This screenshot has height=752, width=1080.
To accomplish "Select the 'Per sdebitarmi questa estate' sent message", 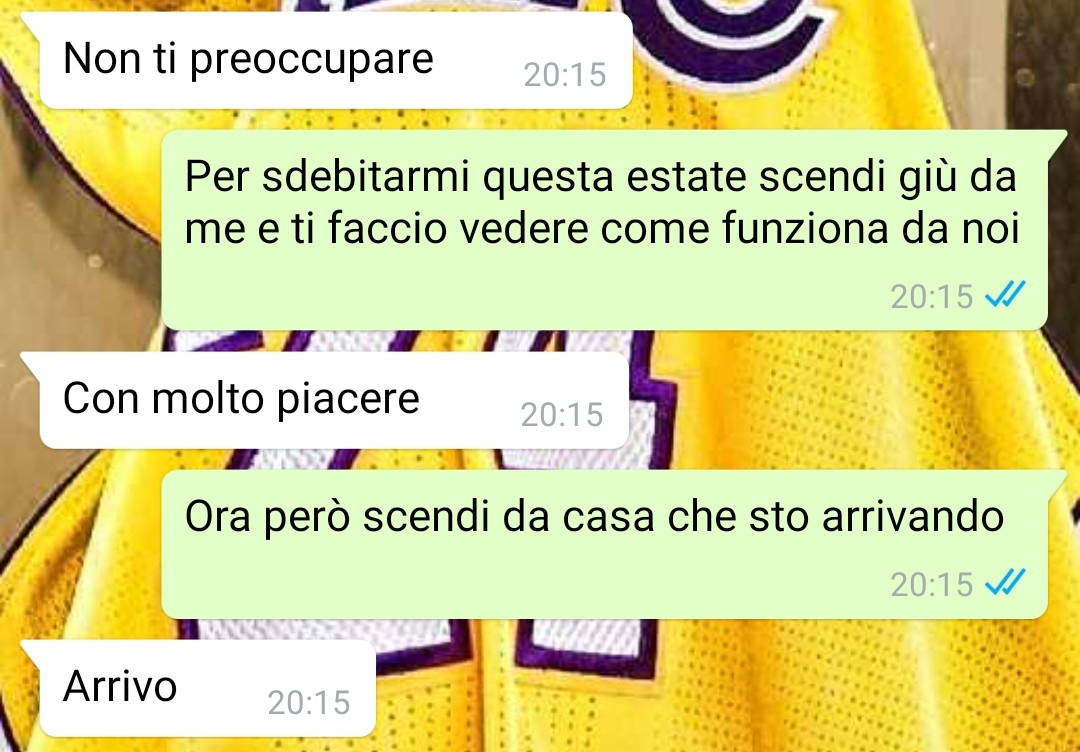I will tap(605, 229).
